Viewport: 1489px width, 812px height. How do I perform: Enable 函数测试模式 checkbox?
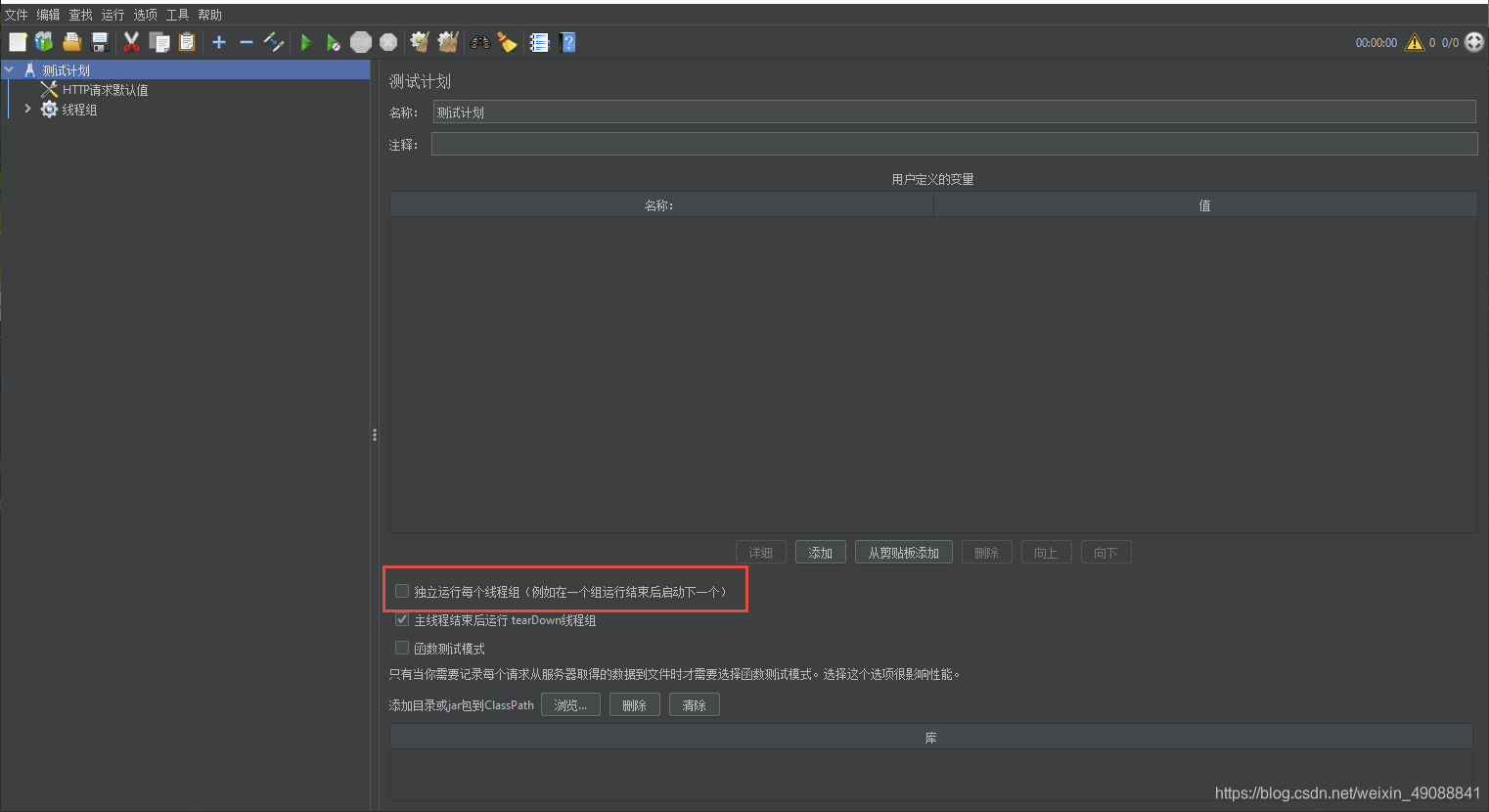click(x=401, y=648)
